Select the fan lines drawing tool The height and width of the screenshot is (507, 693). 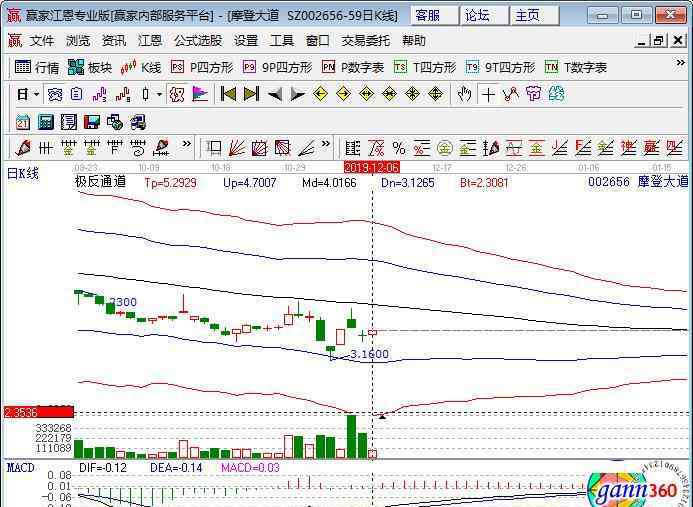point(237,148)
